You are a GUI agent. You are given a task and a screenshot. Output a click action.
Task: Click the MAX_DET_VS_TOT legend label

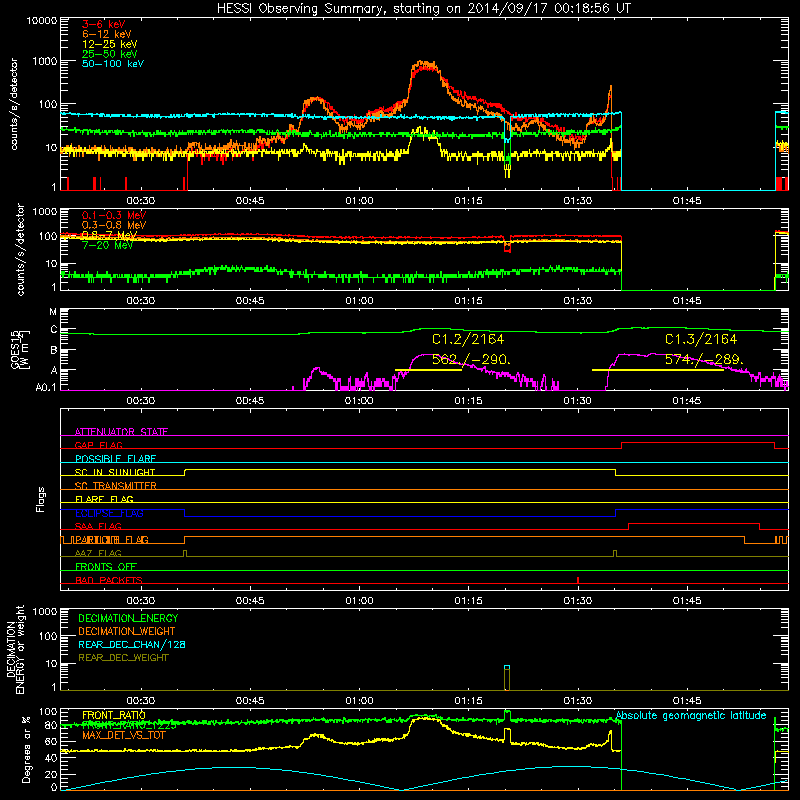pyautogui.click(x=124, y=736)
